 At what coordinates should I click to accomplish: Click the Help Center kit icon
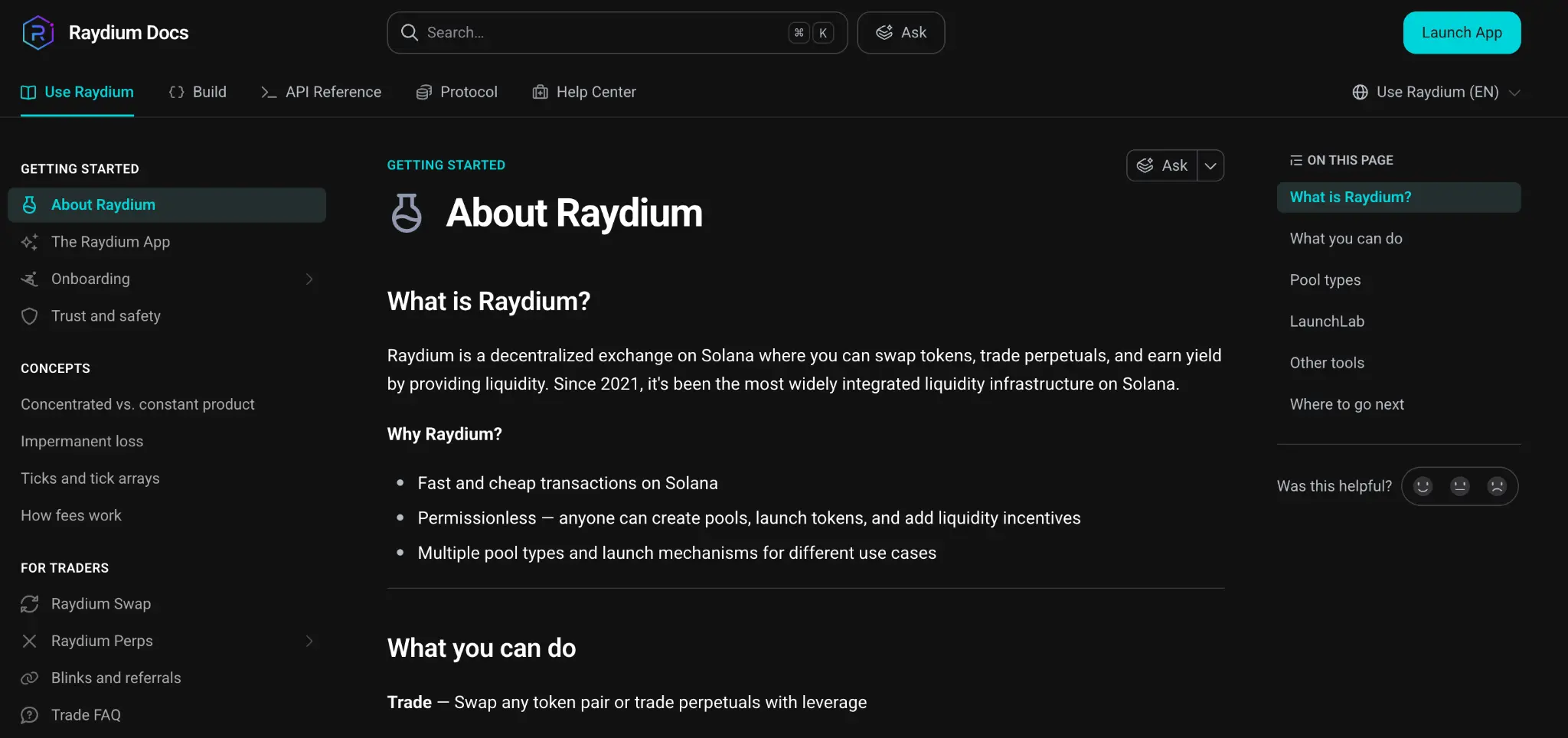(541, 92)
